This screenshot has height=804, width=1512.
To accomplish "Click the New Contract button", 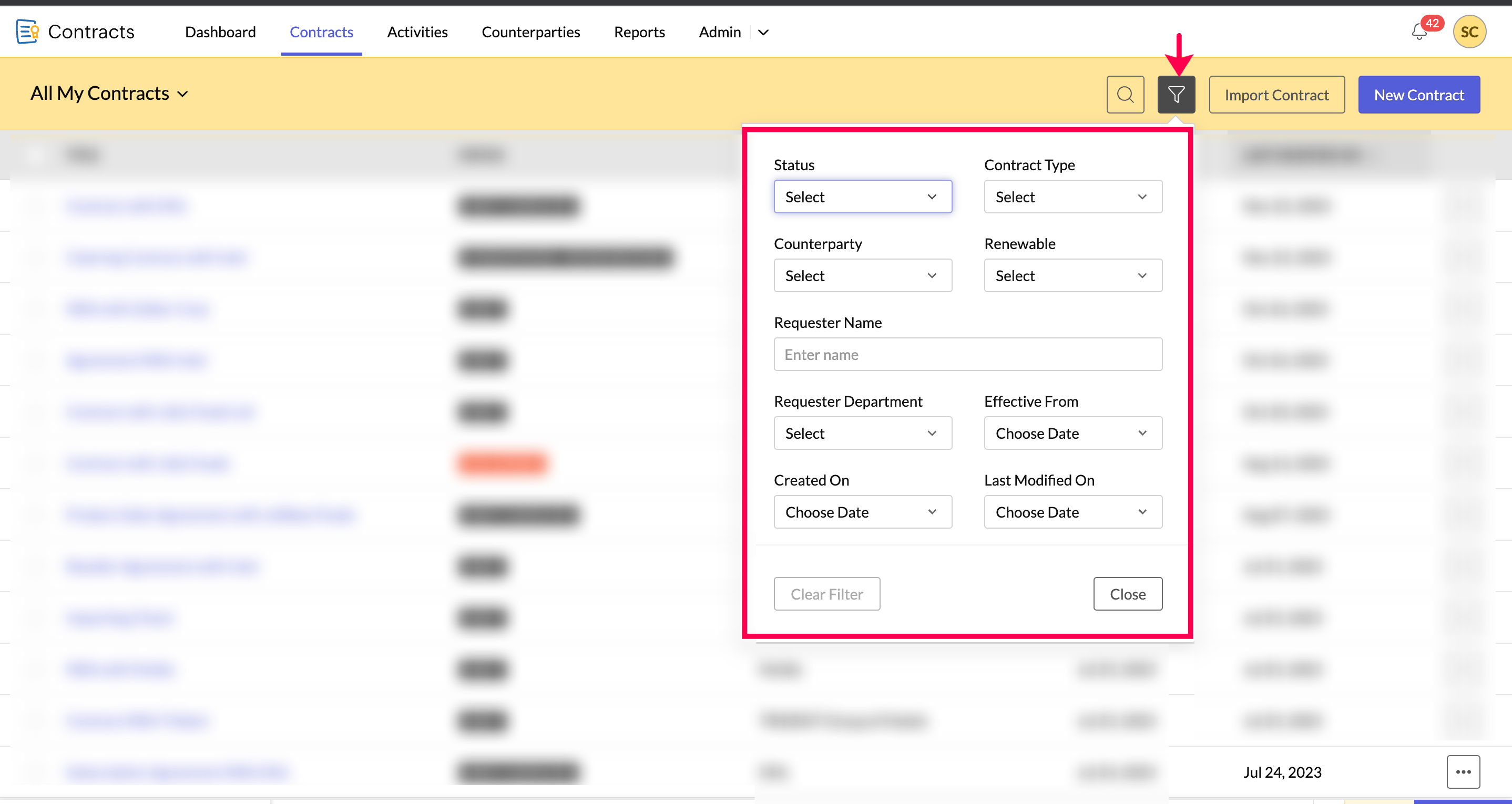I will [x=1418, y=95].
